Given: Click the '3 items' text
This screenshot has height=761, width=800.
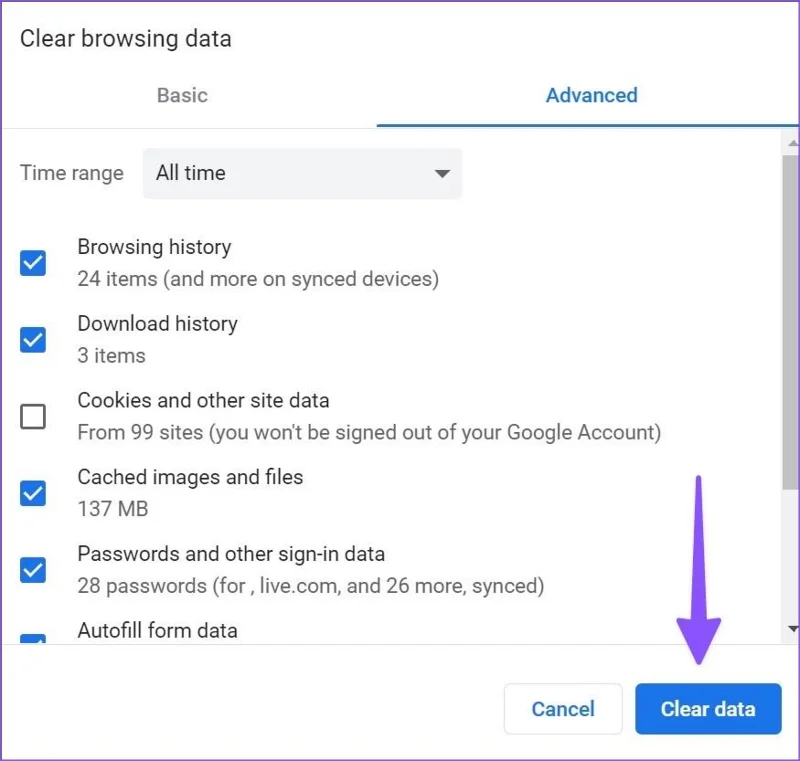Looking at the screenshot, I should coord(111,356).
